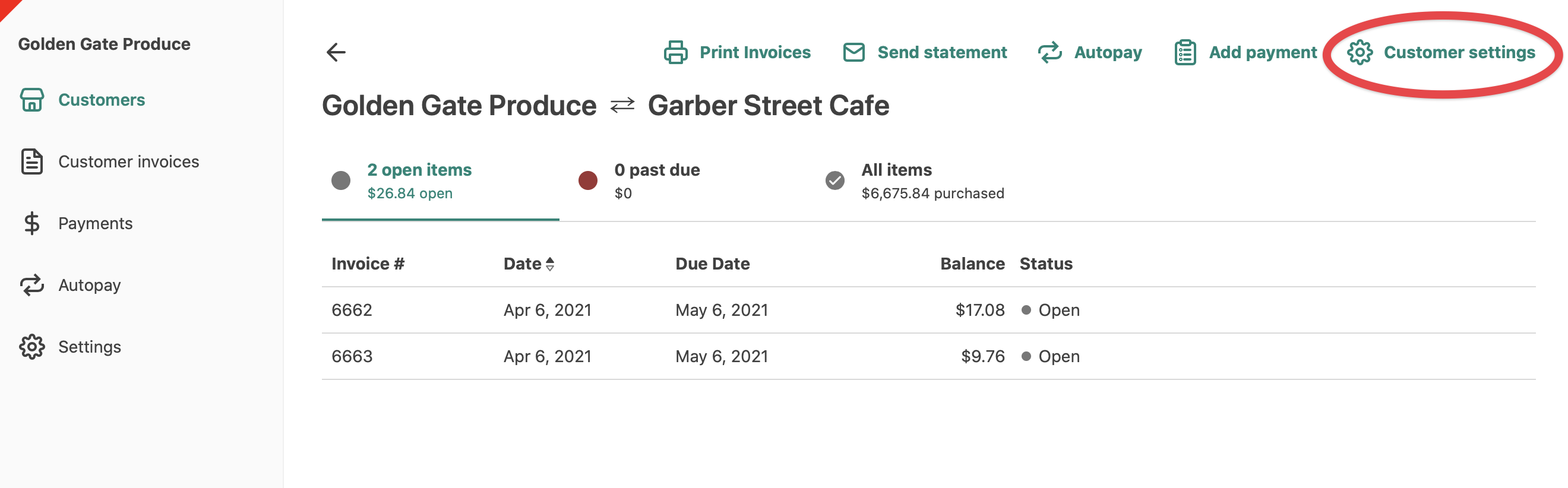Open invoice 6663 row
1568x488 pixels.
(x=928, y=357)
